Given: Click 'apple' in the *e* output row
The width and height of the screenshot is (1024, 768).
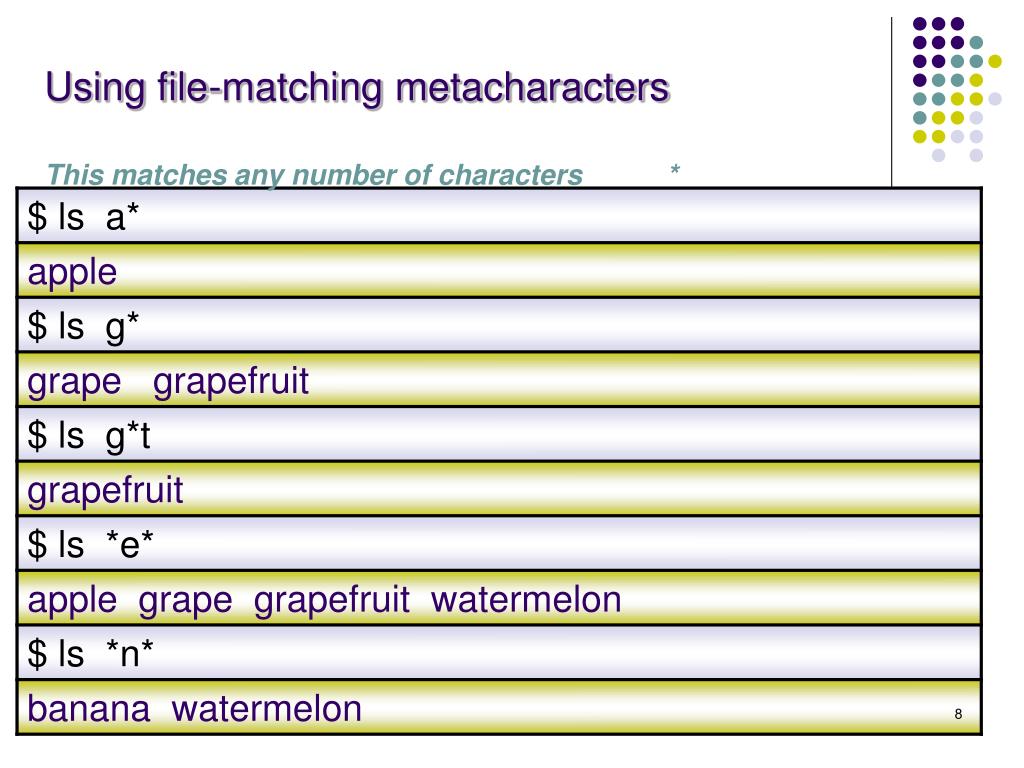Looking at the screenshot, I should [x=72, y=601].
